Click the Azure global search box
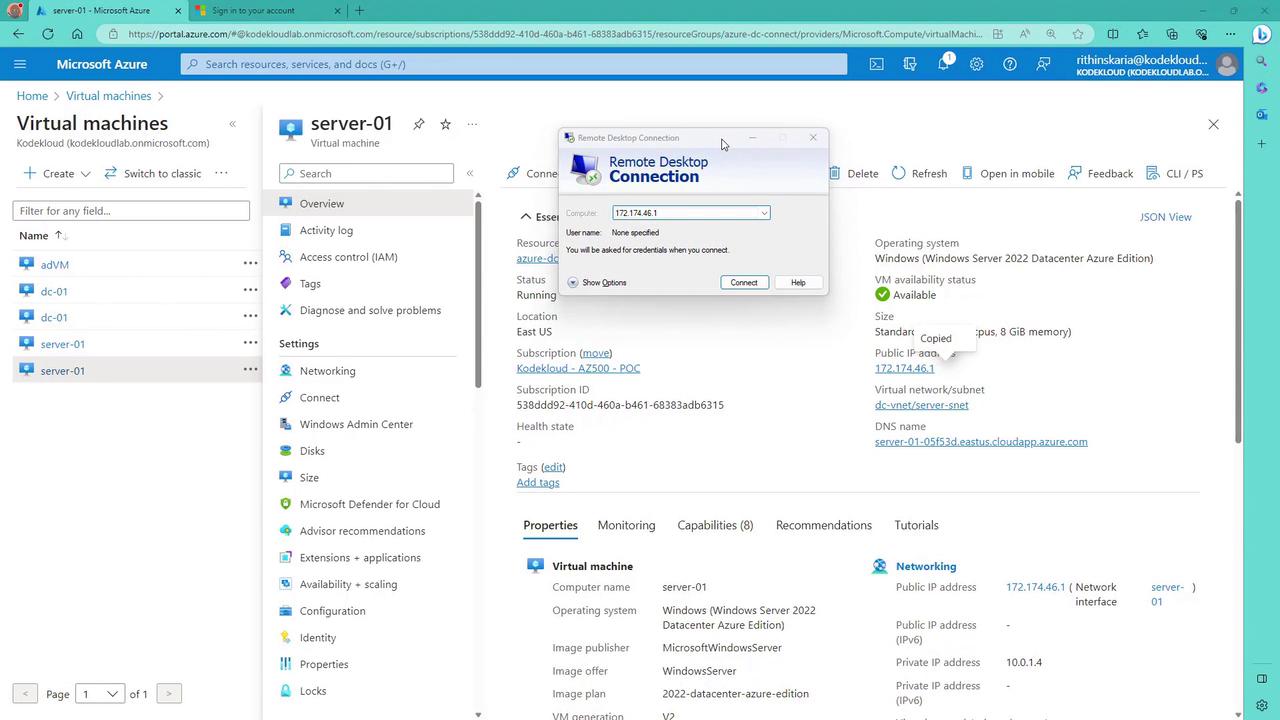The image size is (1280, 720). pos(514,64)
